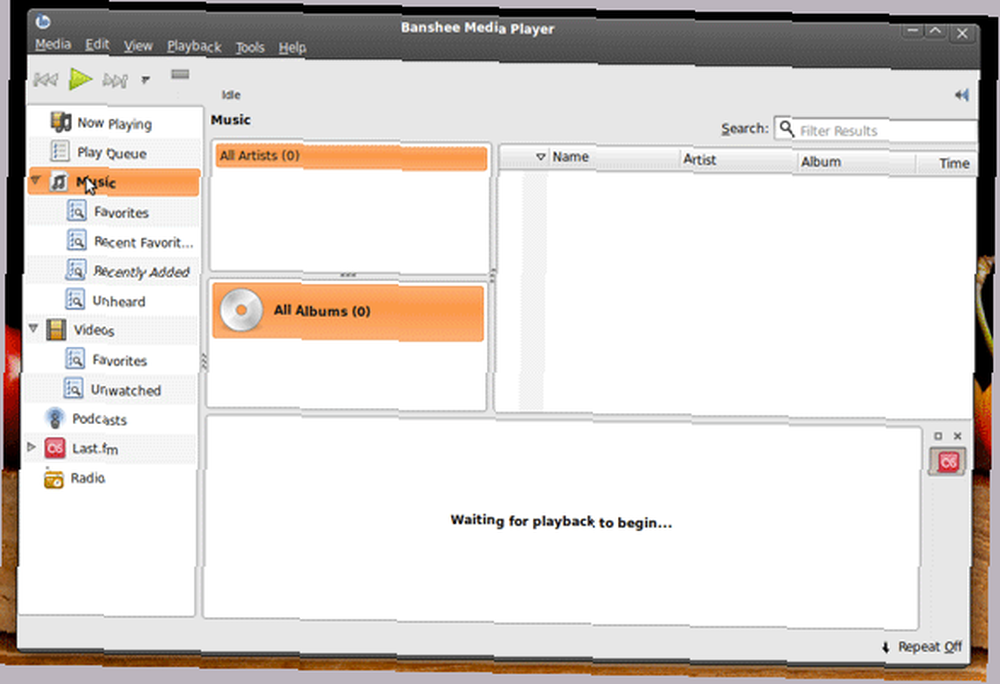Select the Unwatched playlist
Screen dimensions: 1000x684
pyautogui.click(x=126, y=390)
